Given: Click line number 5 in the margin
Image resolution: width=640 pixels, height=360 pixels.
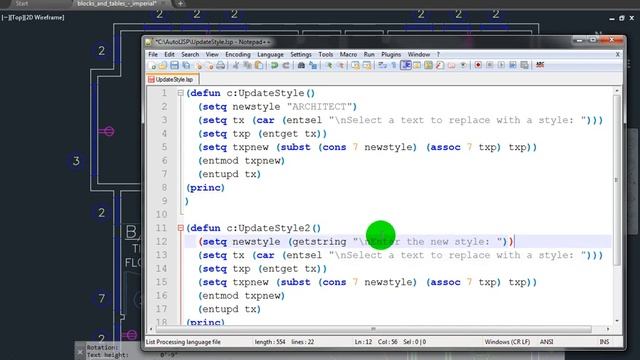Looking at the screenshot, I should tap(164, 147).
